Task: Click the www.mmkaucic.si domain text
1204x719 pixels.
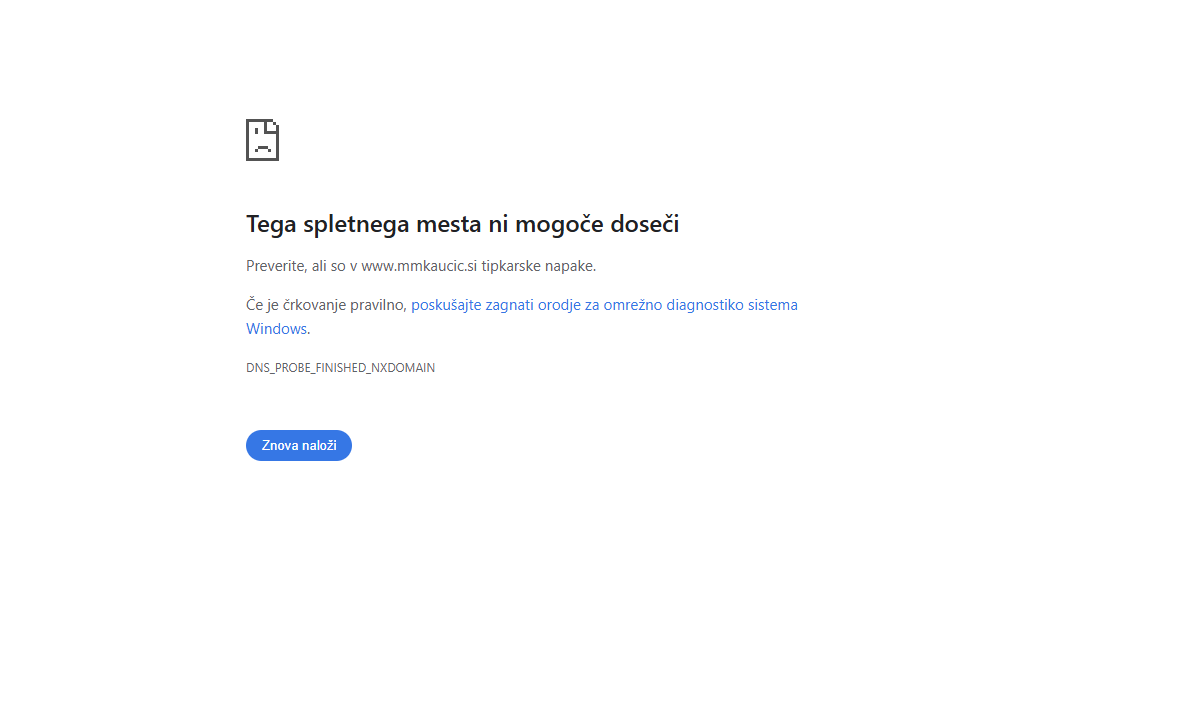Action: (419, 266)
